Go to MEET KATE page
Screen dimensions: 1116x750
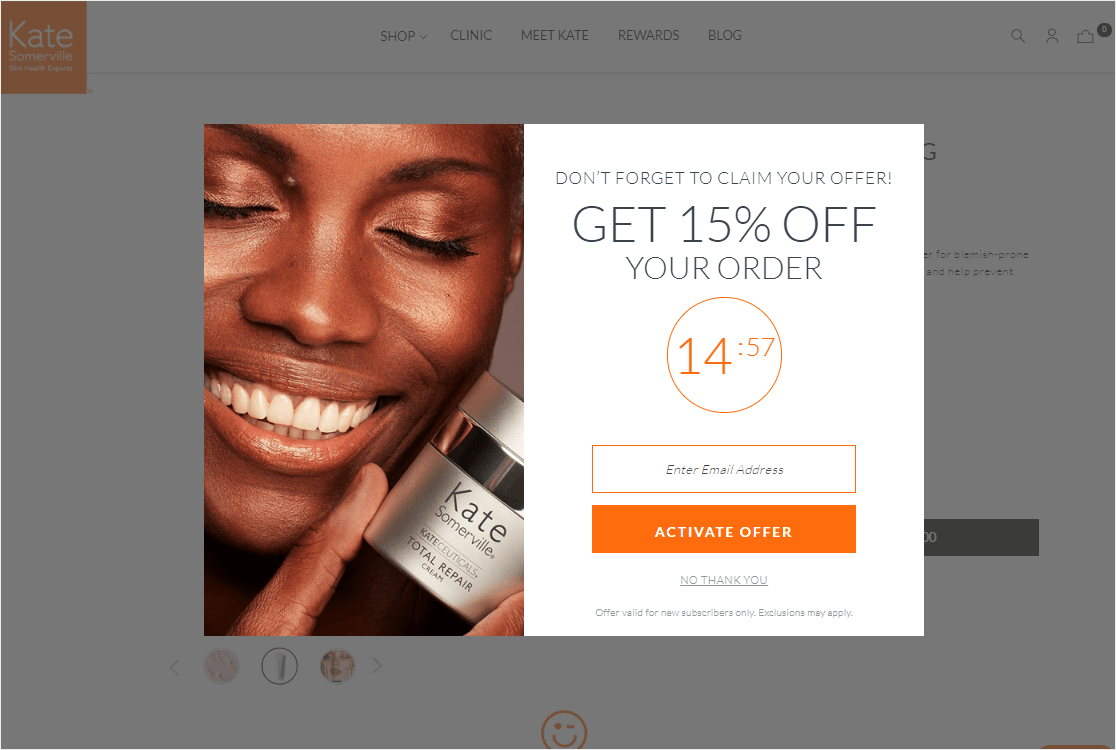tap(554, 35)
